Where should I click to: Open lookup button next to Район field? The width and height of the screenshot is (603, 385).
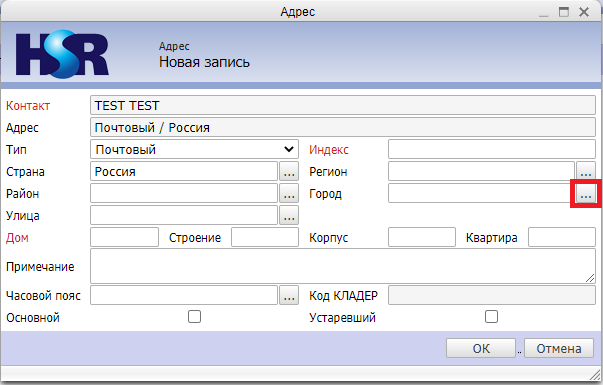tap(289, 193)
